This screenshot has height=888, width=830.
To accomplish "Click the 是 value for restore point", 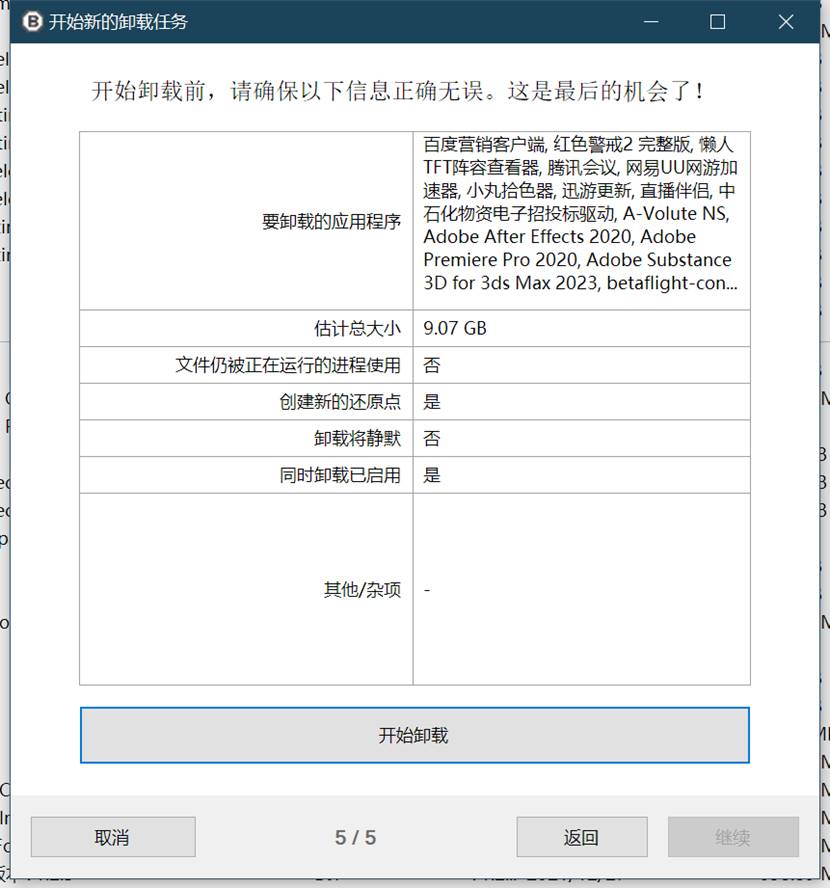I will [x=431, y=402].
